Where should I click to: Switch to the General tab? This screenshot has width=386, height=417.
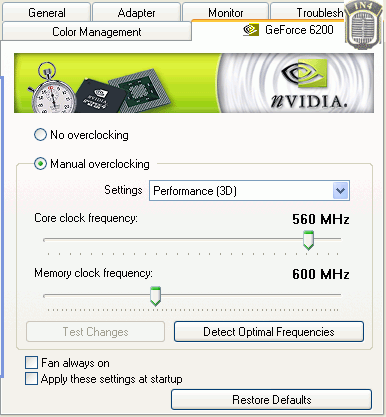pyautogui.click(x=47, y=13)
